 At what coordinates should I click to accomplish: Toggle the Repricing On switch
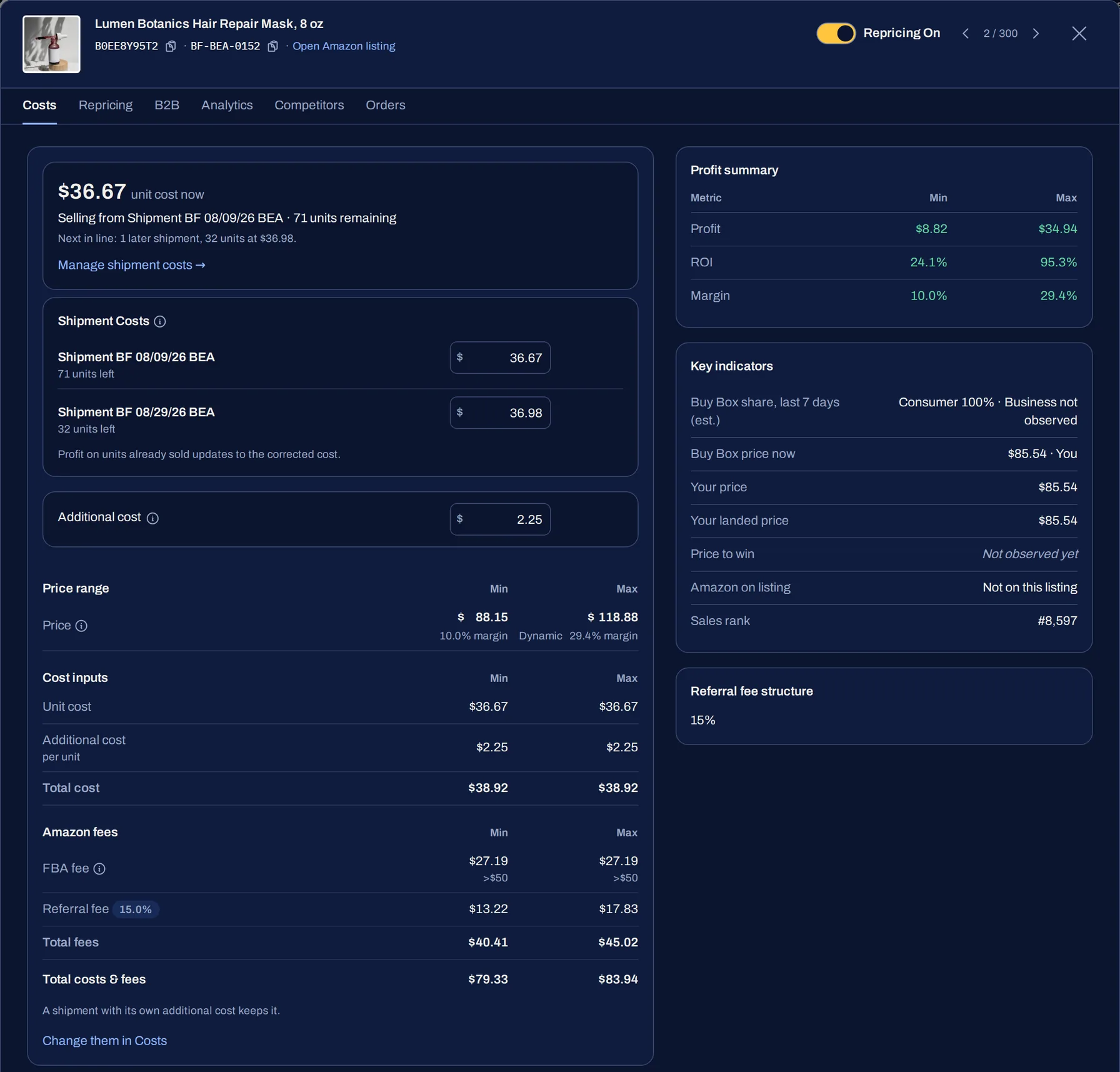(836, 33)
